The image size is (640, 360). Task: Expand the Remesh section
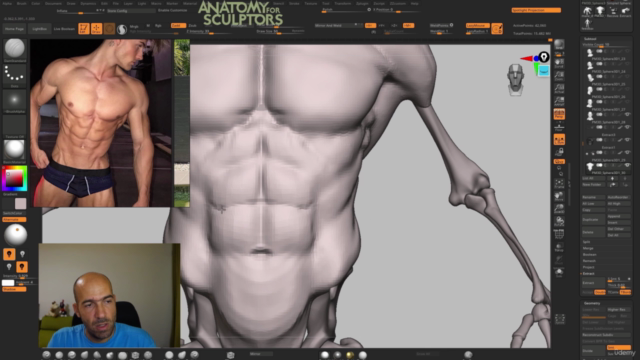(589, 261)
